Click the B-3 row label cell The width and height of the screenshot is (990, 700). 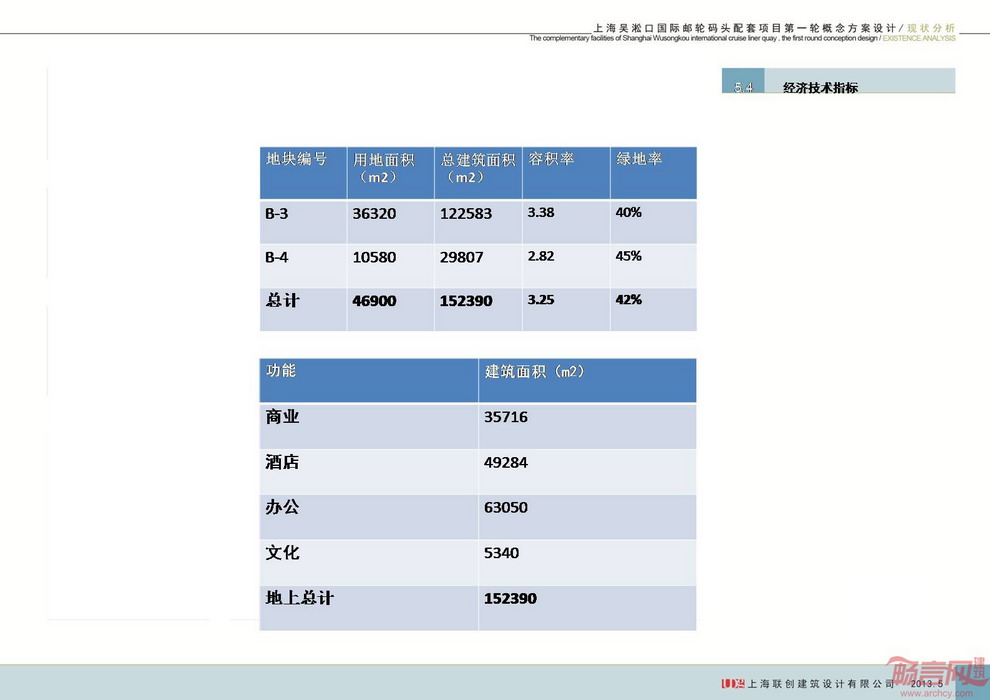click(277, 213)
